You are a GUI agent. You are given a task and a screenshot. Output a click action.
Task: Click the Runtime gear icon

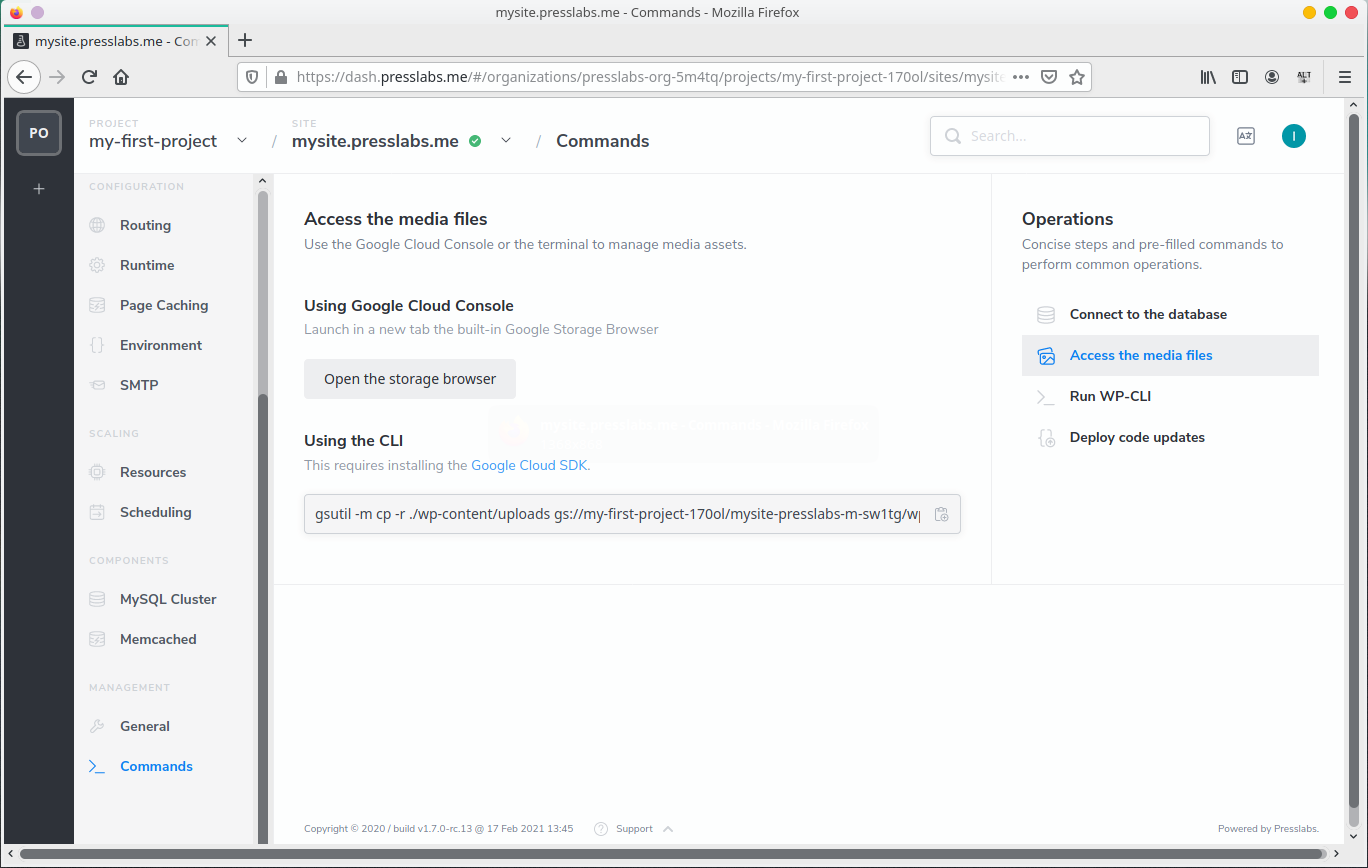[97, 265]
